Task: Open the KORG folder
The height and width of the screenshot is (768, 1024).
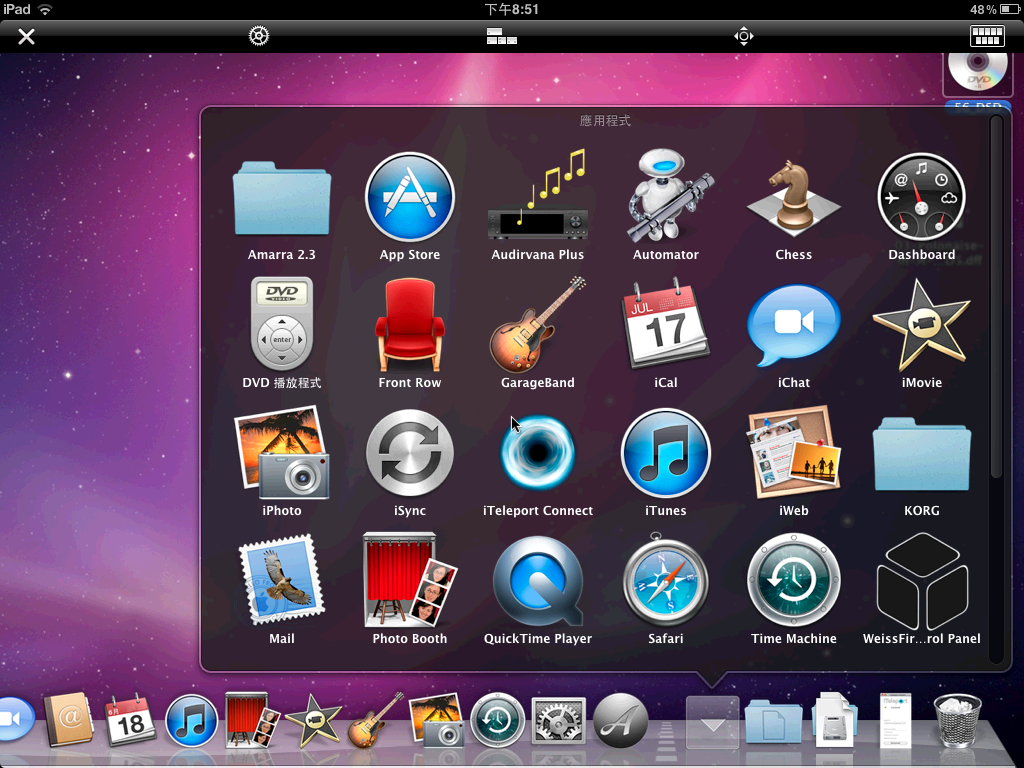Action: click(921, 455)
